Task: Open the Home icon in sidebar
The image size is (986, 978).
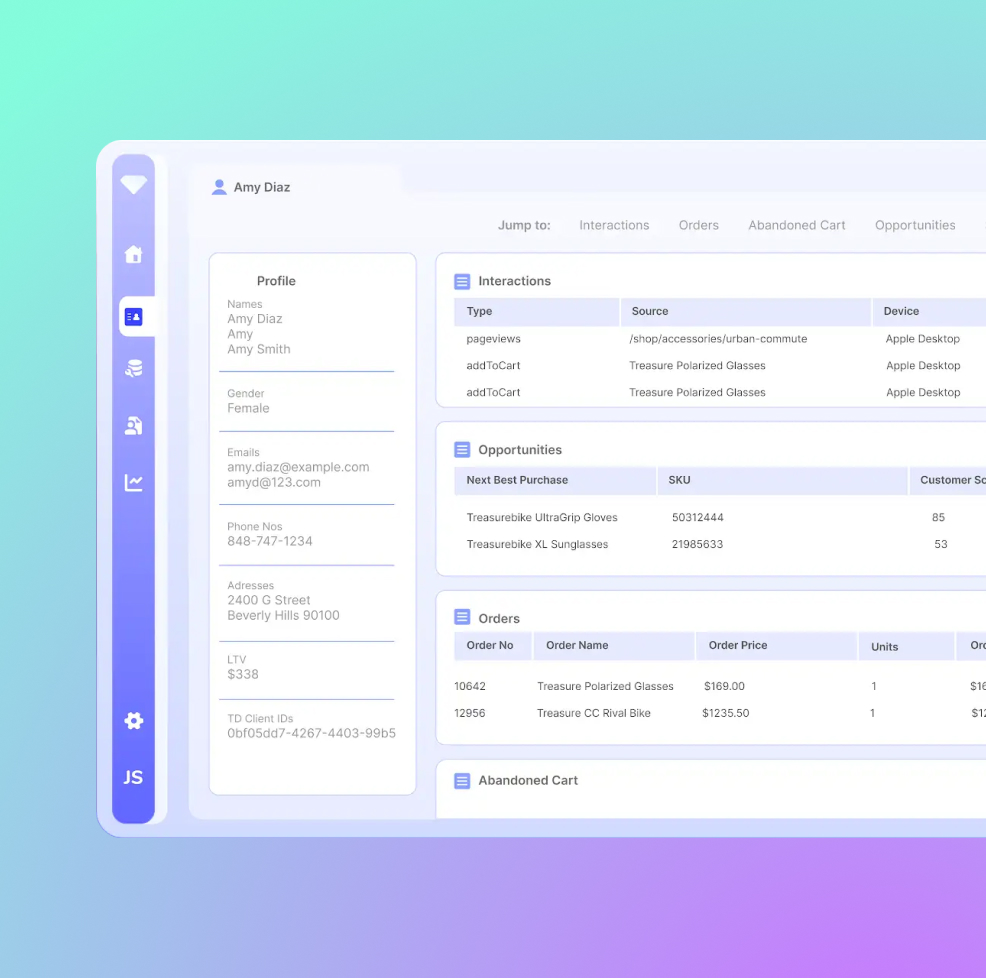Action: pyautogui.click(x=133, y=254)
